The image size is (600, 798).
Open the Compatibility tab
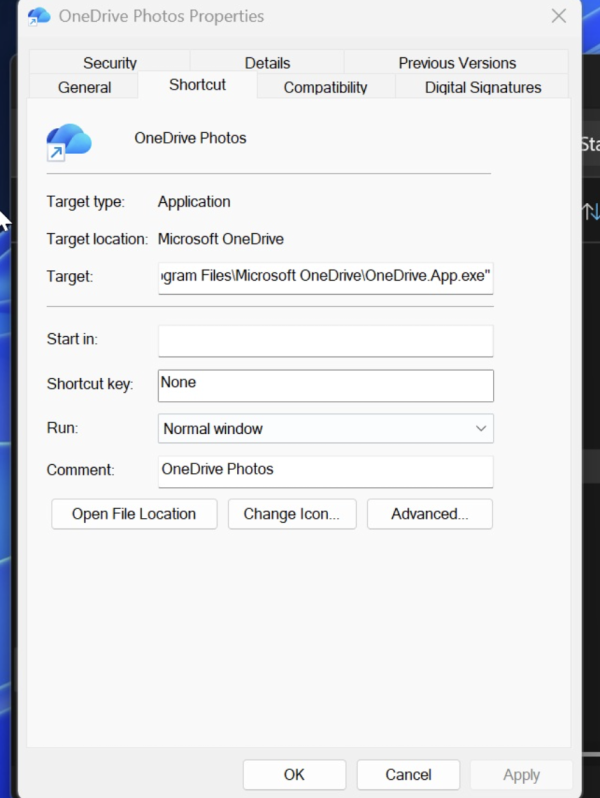325,87
